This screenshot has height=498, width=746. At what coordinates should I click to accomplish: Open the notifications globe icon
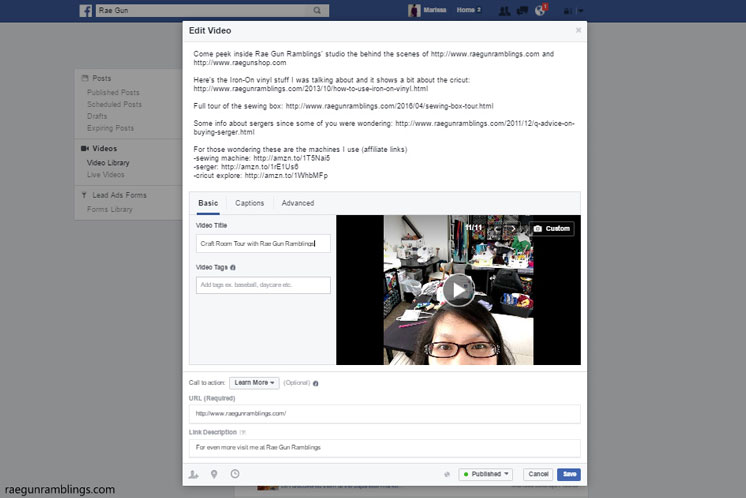click(540, 10)
